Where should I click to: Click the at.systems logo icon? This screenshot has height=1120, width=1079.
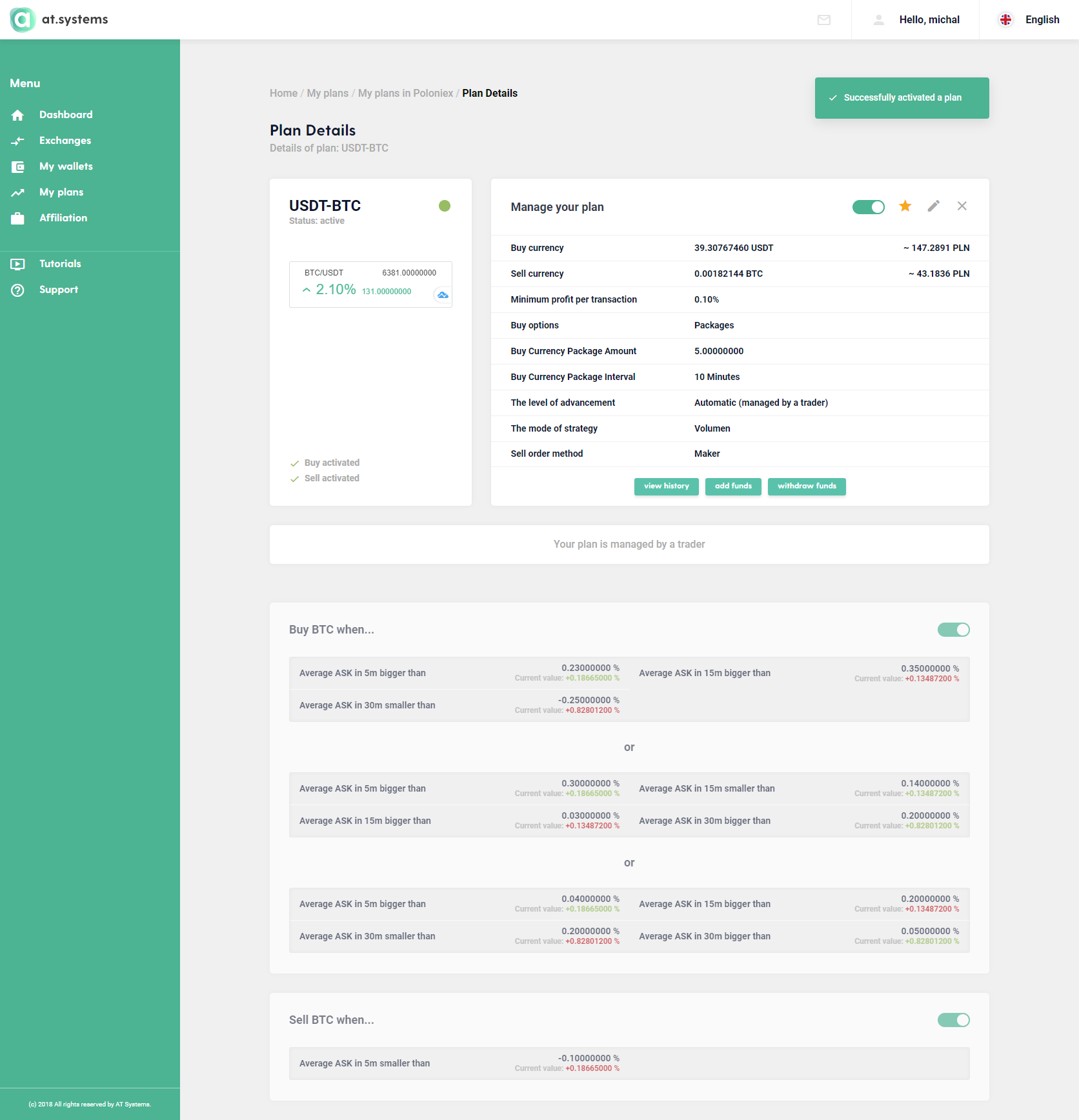pos(23,19)
